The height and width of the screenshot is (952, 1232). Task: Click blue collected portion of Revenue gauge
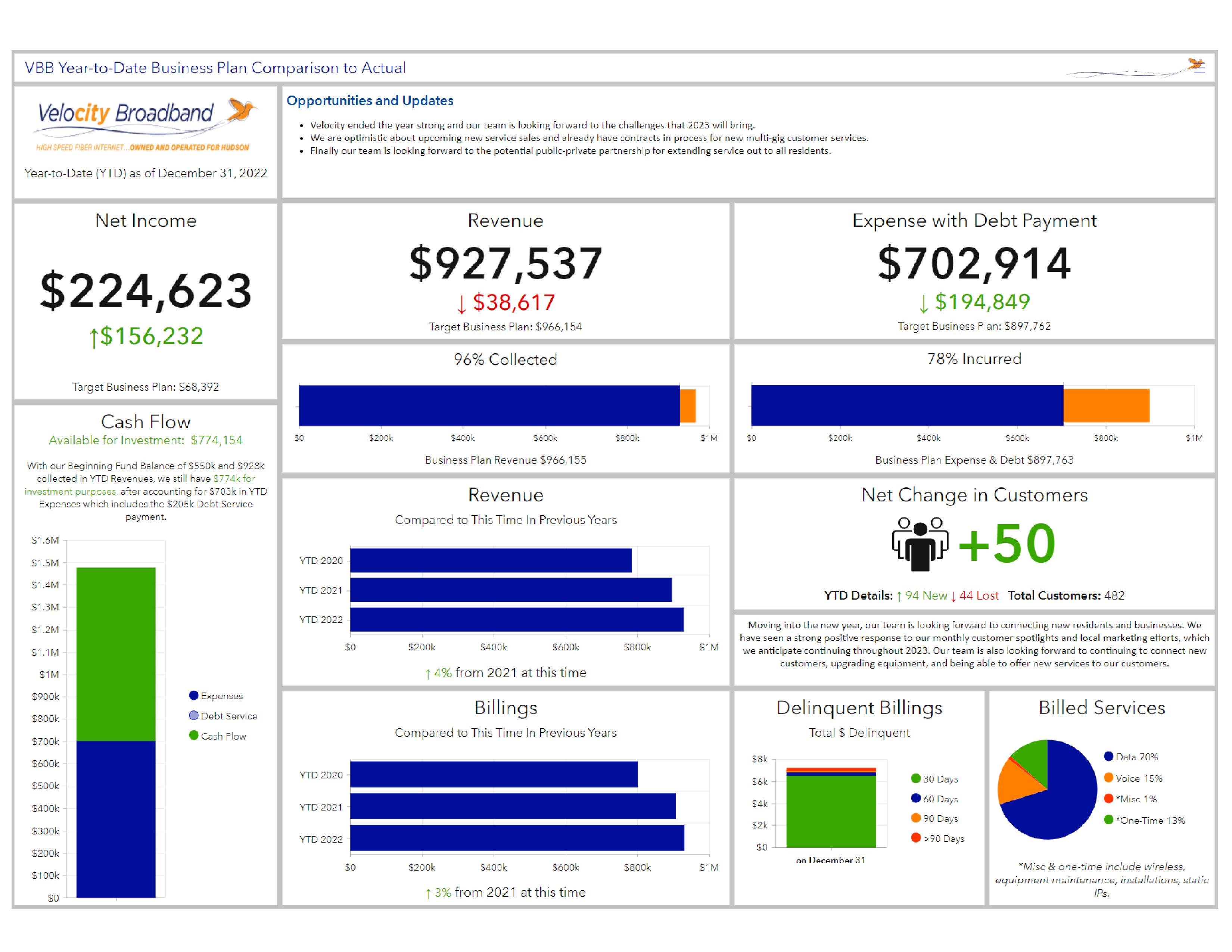(x=489, y=405)
